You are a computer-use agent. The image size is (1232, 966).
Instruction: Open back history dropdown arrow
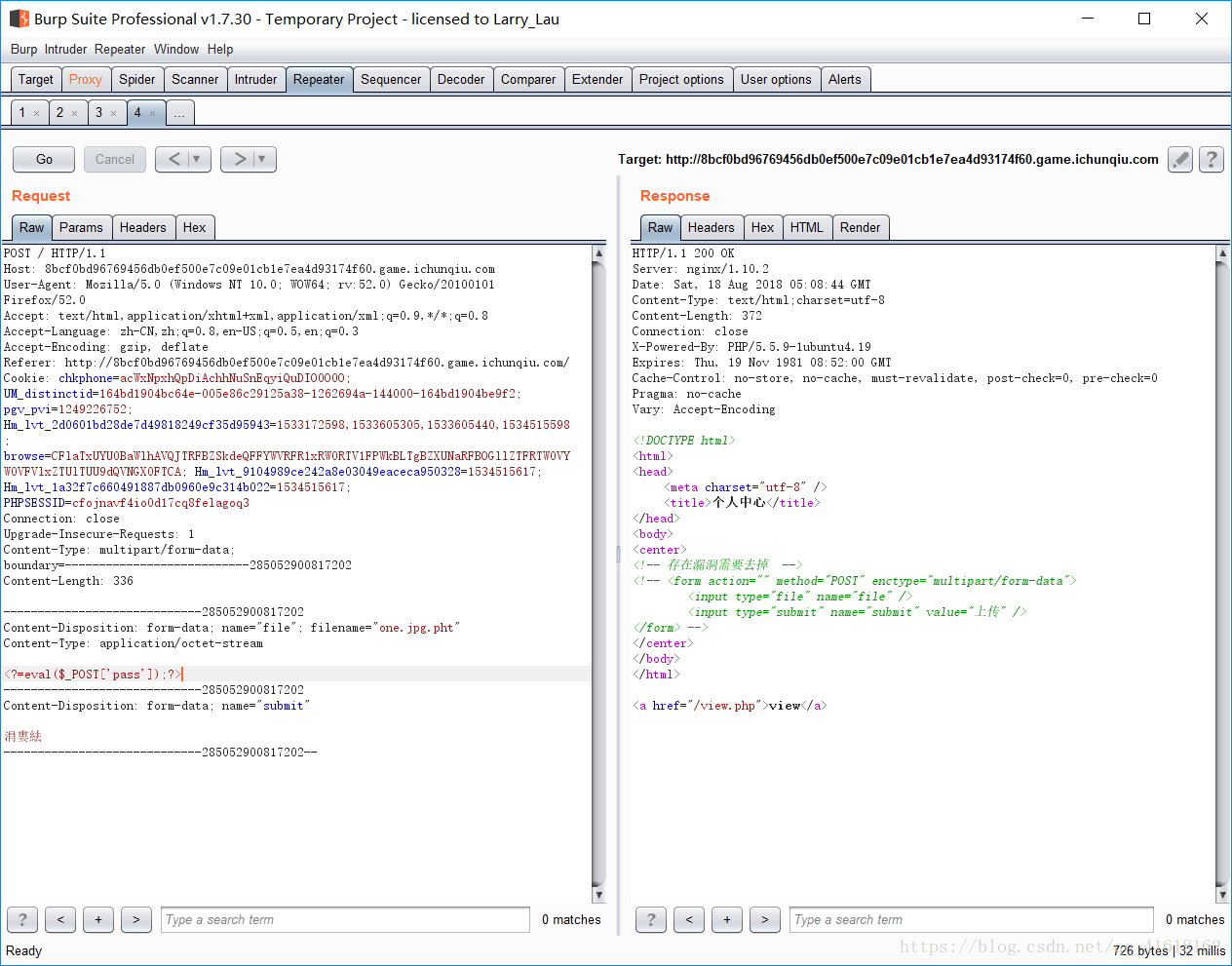pyautogui.click(x=198, y=159)
